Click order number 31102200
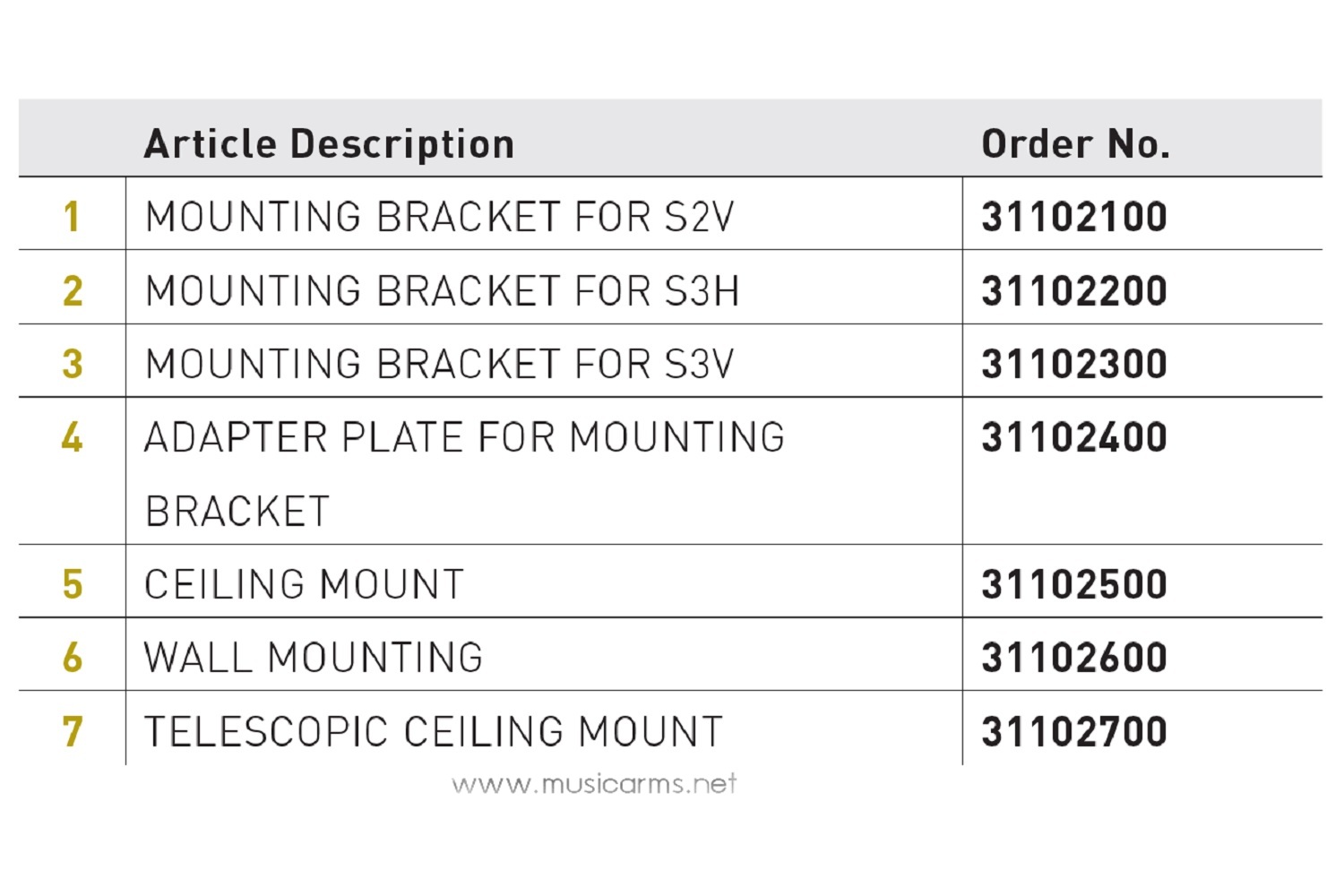Screen dimensions: 1344x896 (1074, 291)
